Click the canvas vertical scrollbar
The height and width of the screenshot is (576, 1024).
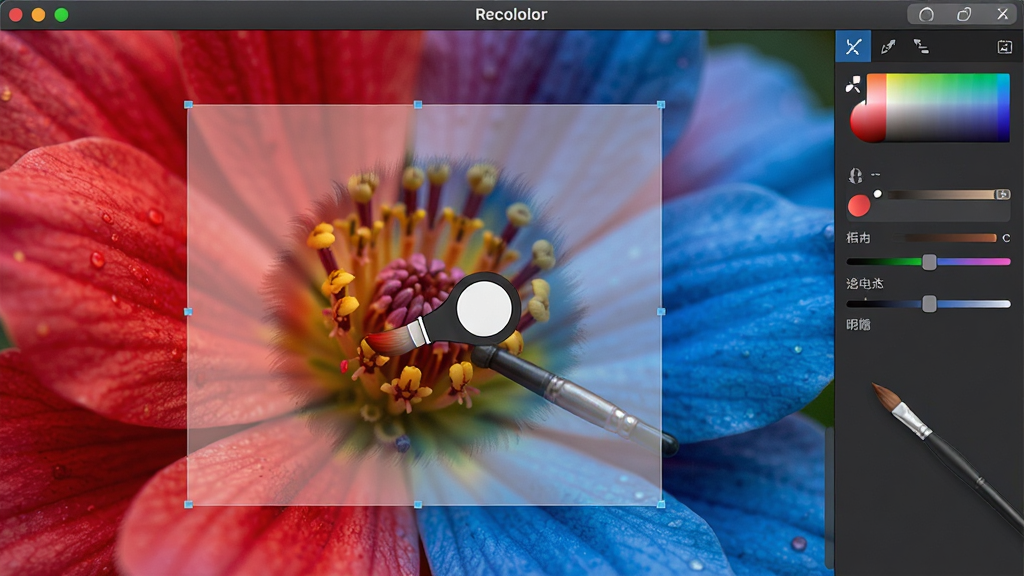tap(829, 496)
